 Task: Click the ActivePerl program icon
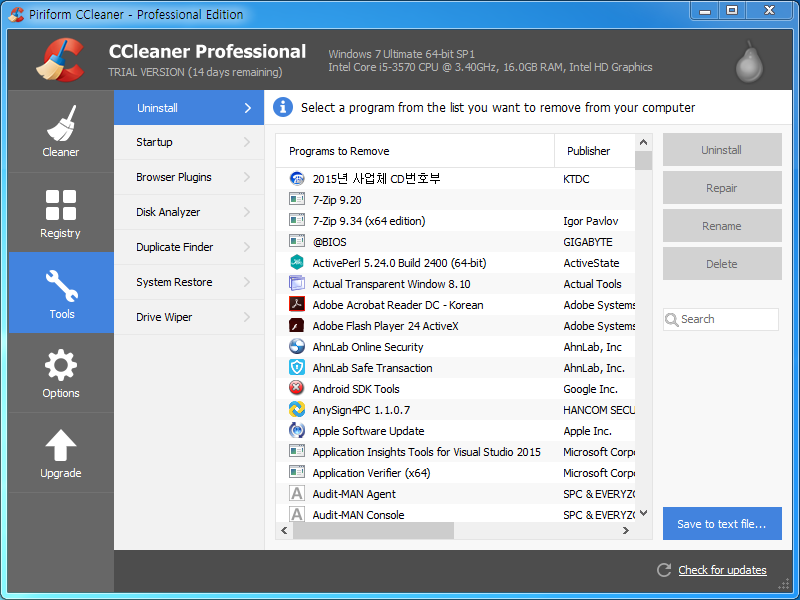297,263
